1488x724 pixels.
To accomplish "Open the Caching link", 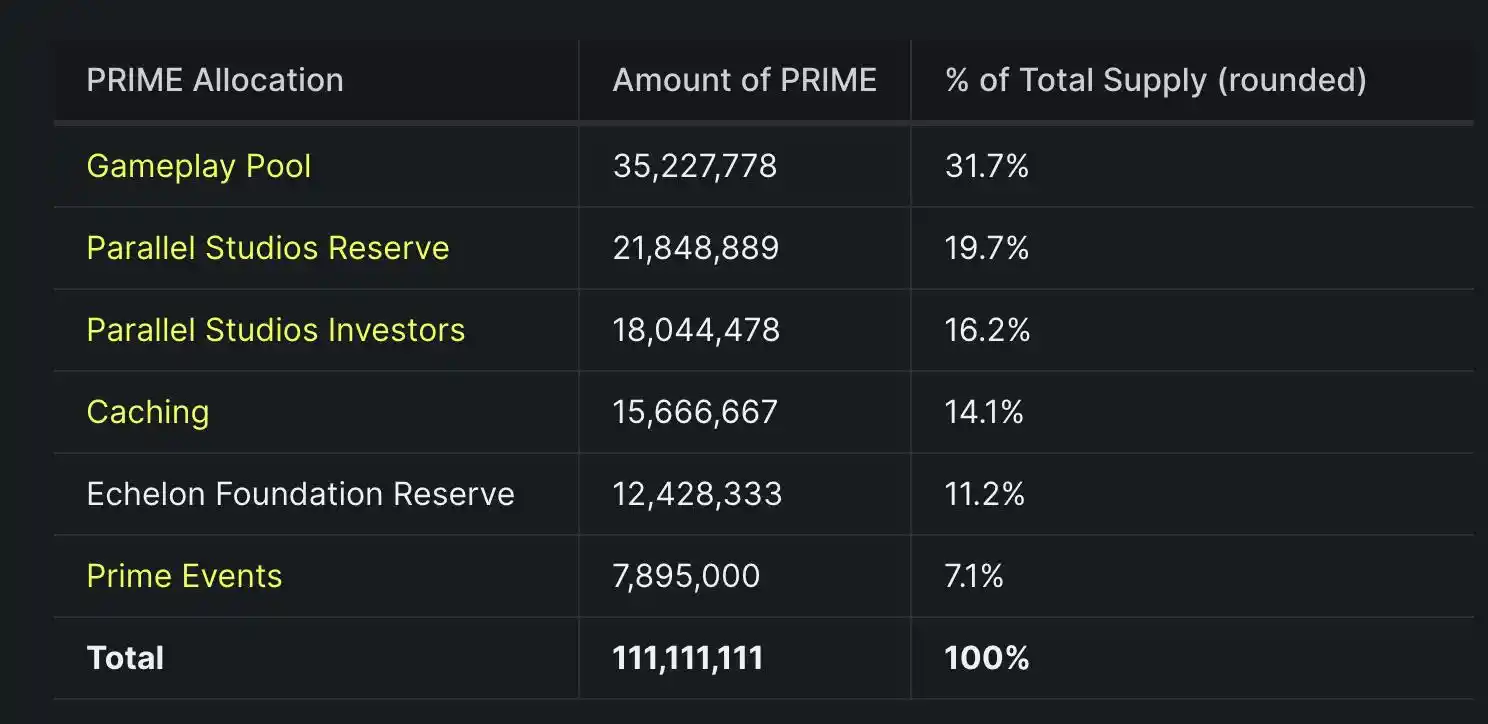I will 147,412.
